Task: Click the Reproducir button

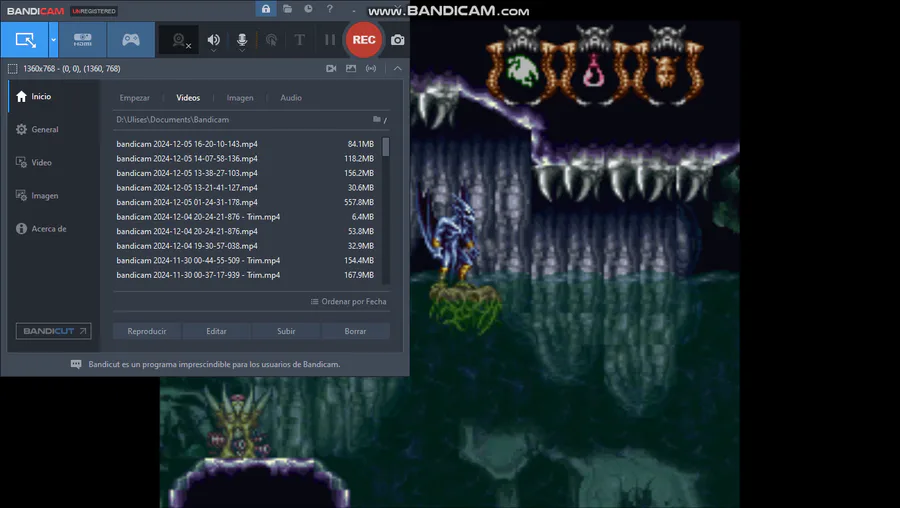Action: pyautogui.click(x=147, y=331)
